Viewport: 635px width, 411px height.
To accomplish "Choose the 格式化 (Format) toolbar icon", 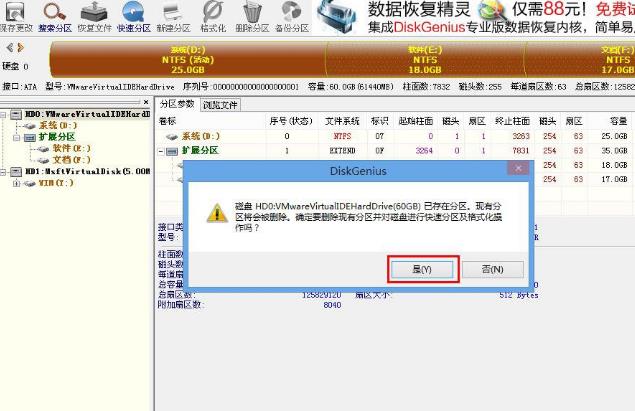I will [213, 13].
